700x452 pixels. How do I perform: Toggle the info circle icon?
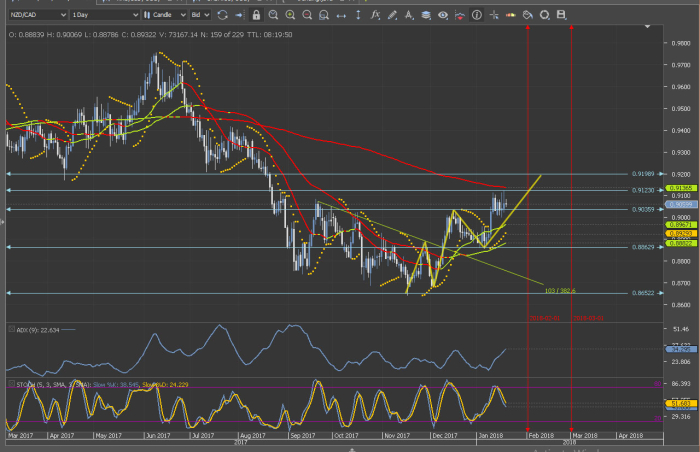tap(477, 15)
